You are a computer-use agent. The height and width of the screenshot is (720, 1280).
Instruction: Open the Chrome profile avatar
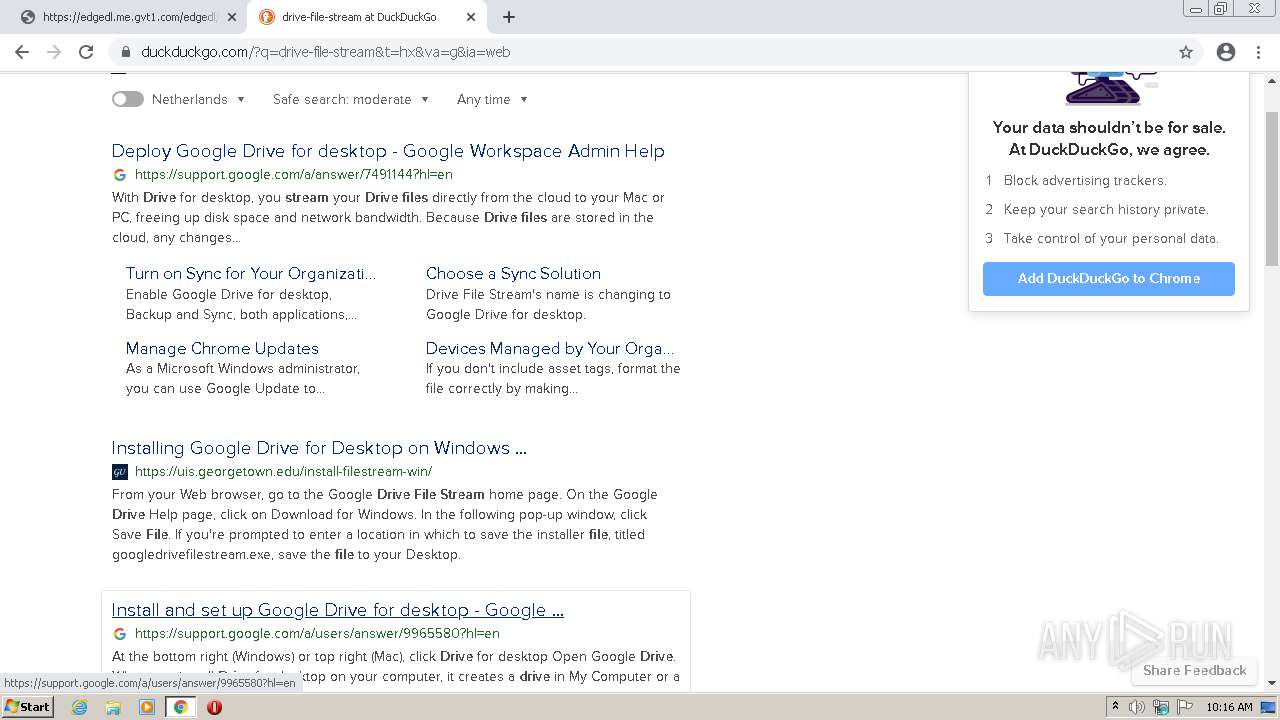tap(1226, 52)
